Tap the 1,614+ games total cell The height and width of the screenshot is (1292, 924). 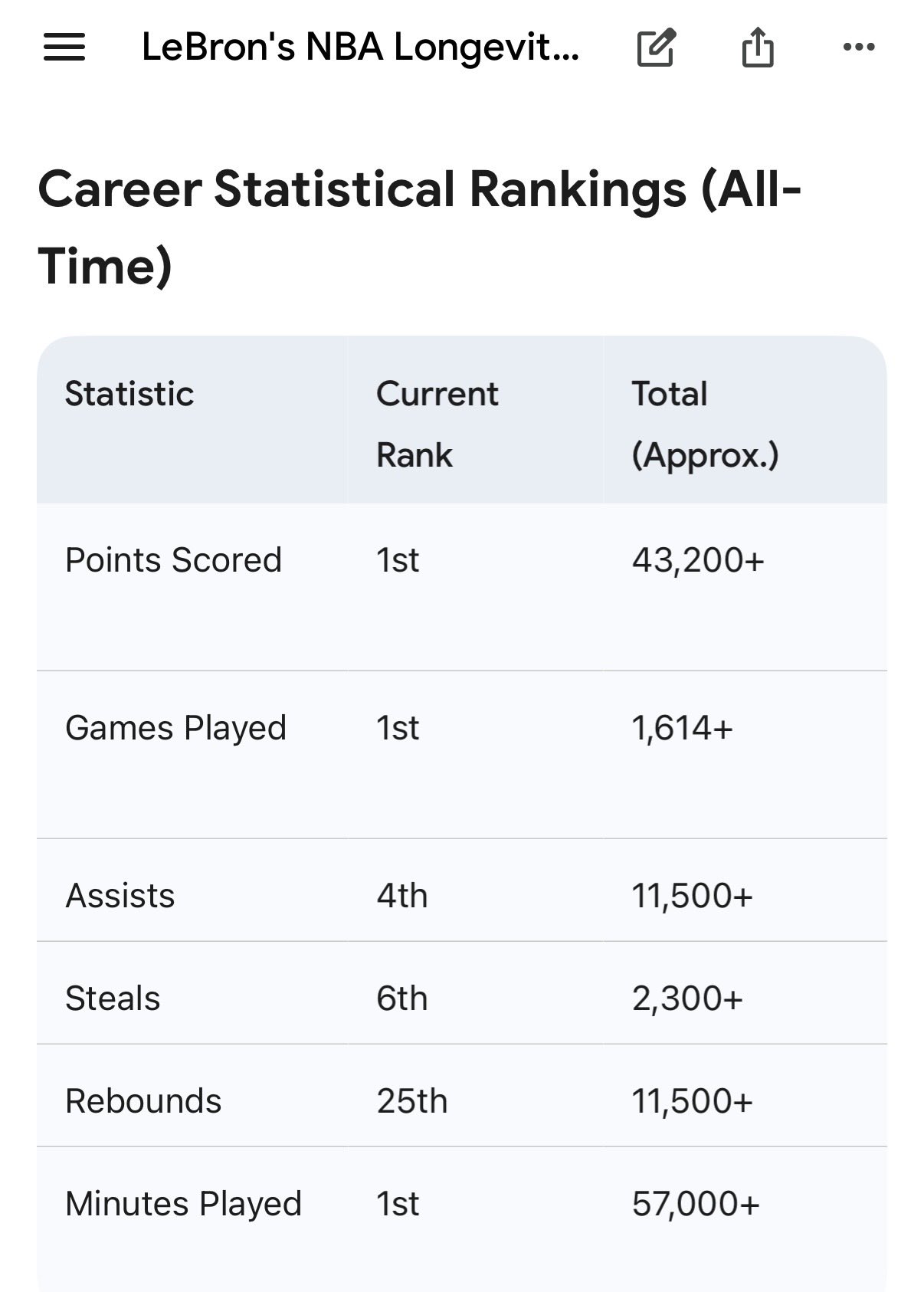pyautogui.click(x=682, y=728)
